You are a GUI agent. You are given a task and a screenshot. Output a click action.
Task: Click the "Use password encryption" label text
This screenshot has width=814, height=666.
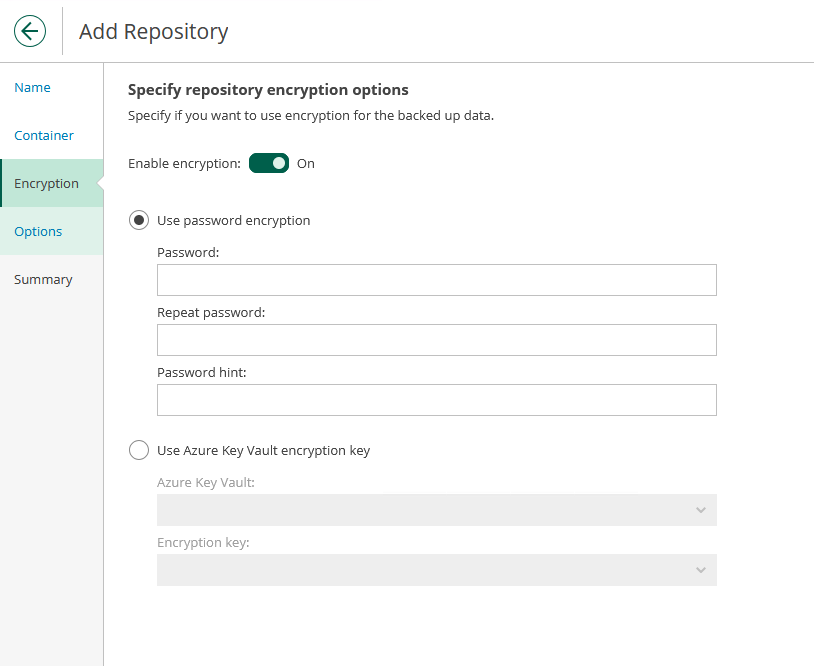233,220
